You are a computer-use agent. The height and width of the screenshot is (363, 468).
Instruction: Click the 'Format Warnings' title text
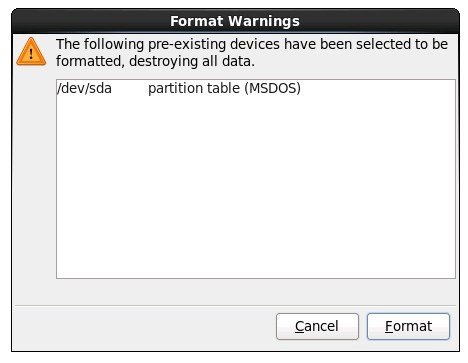click(235, 21)
